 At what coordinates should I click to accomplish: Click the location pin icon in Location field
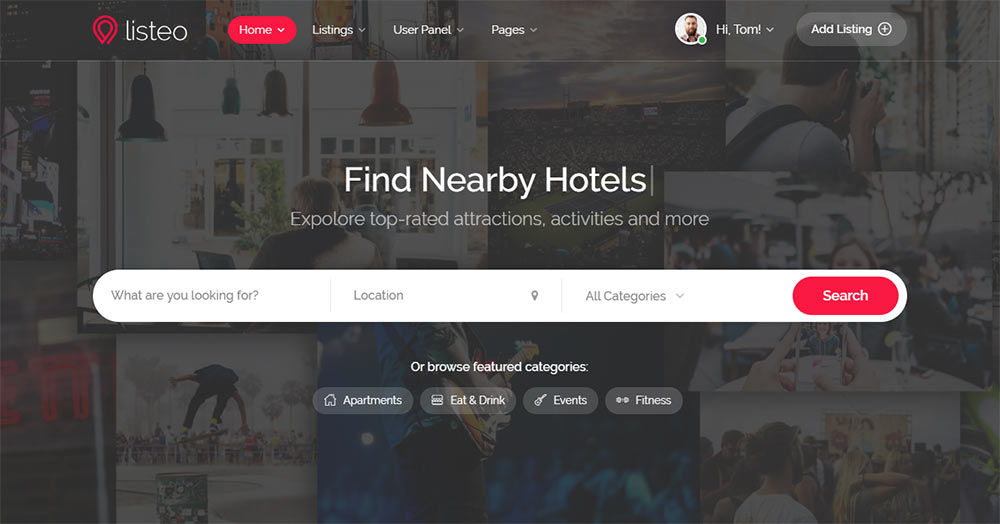(534, 295)
